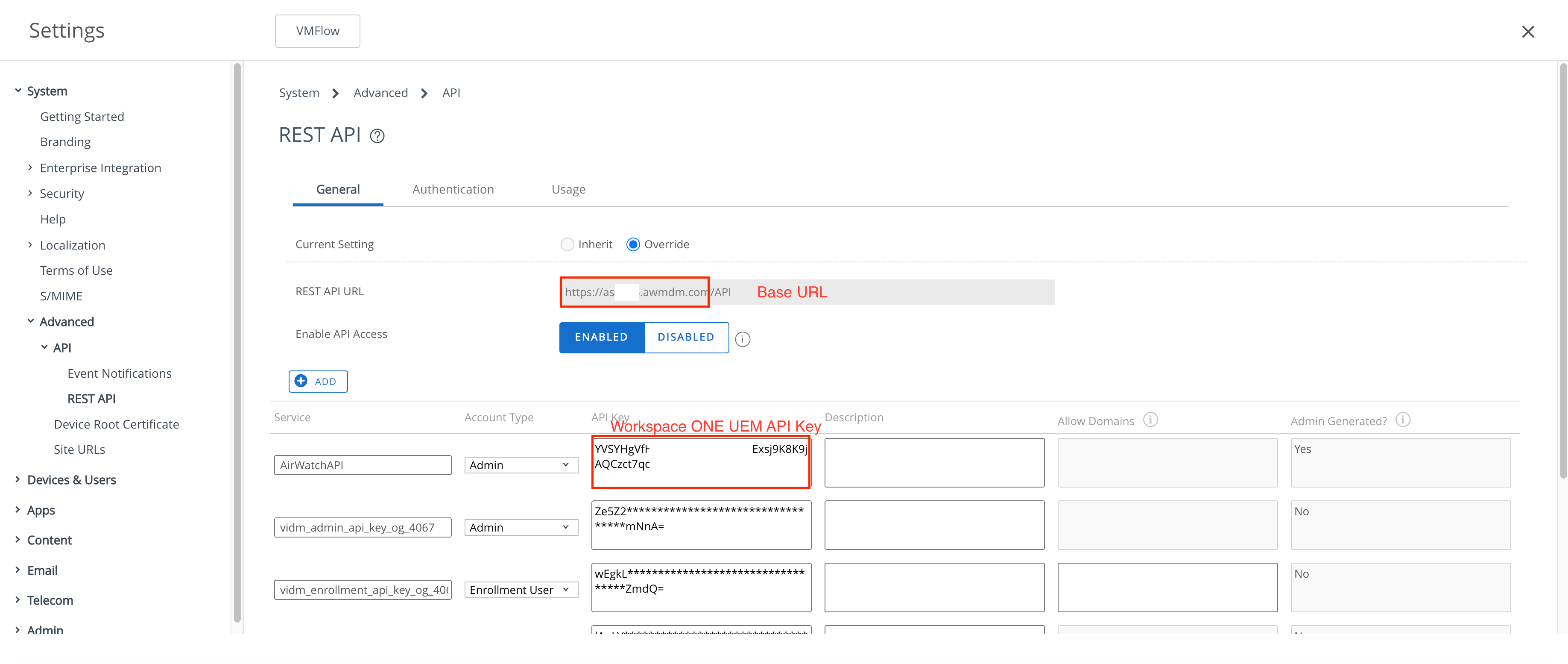Open the Account Type dropdown for AirWatchAPI
The width and height of the screenshot is (1568, 664).
coord(521,465)
